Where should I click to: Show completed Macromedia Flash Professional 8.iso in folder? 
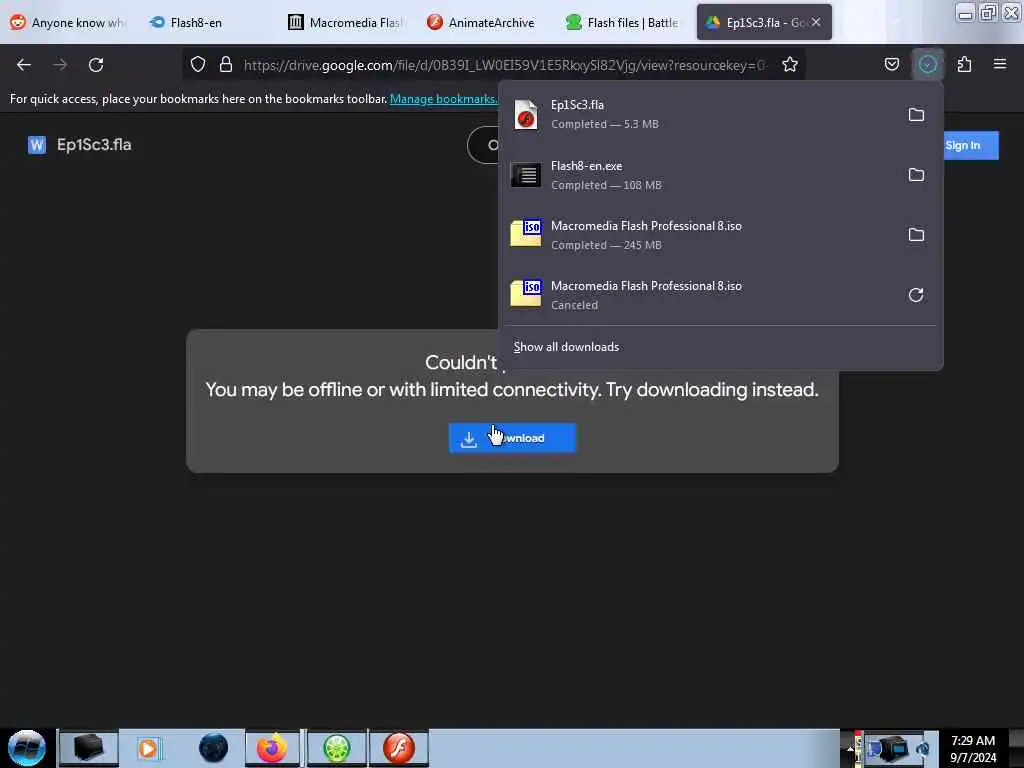point(916,235)
